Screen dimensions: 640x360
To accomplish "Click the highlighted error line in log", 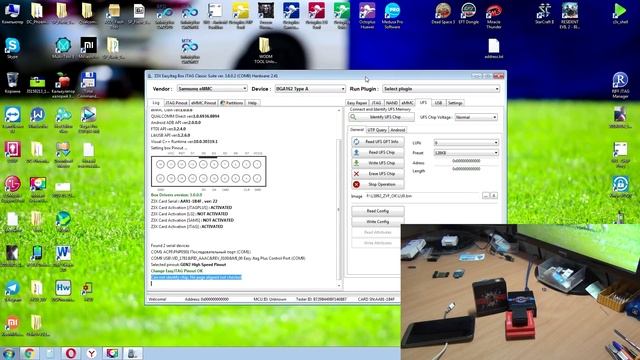I will [196, 277].
